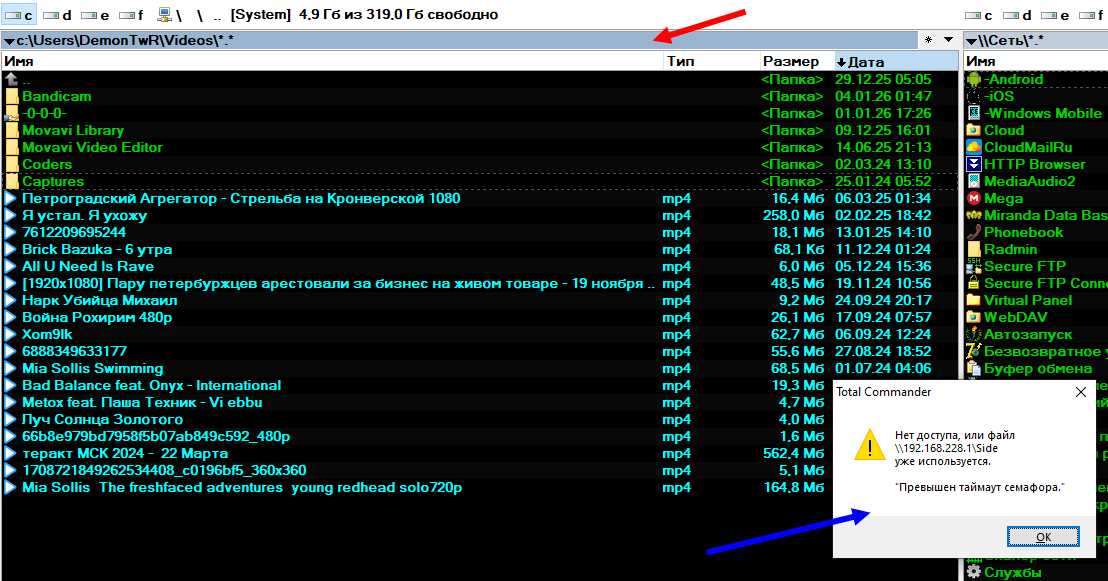Select file Bad Balance feat. Onyx - International
This screenshot has width=1108, height=581.
click(151, 385)
